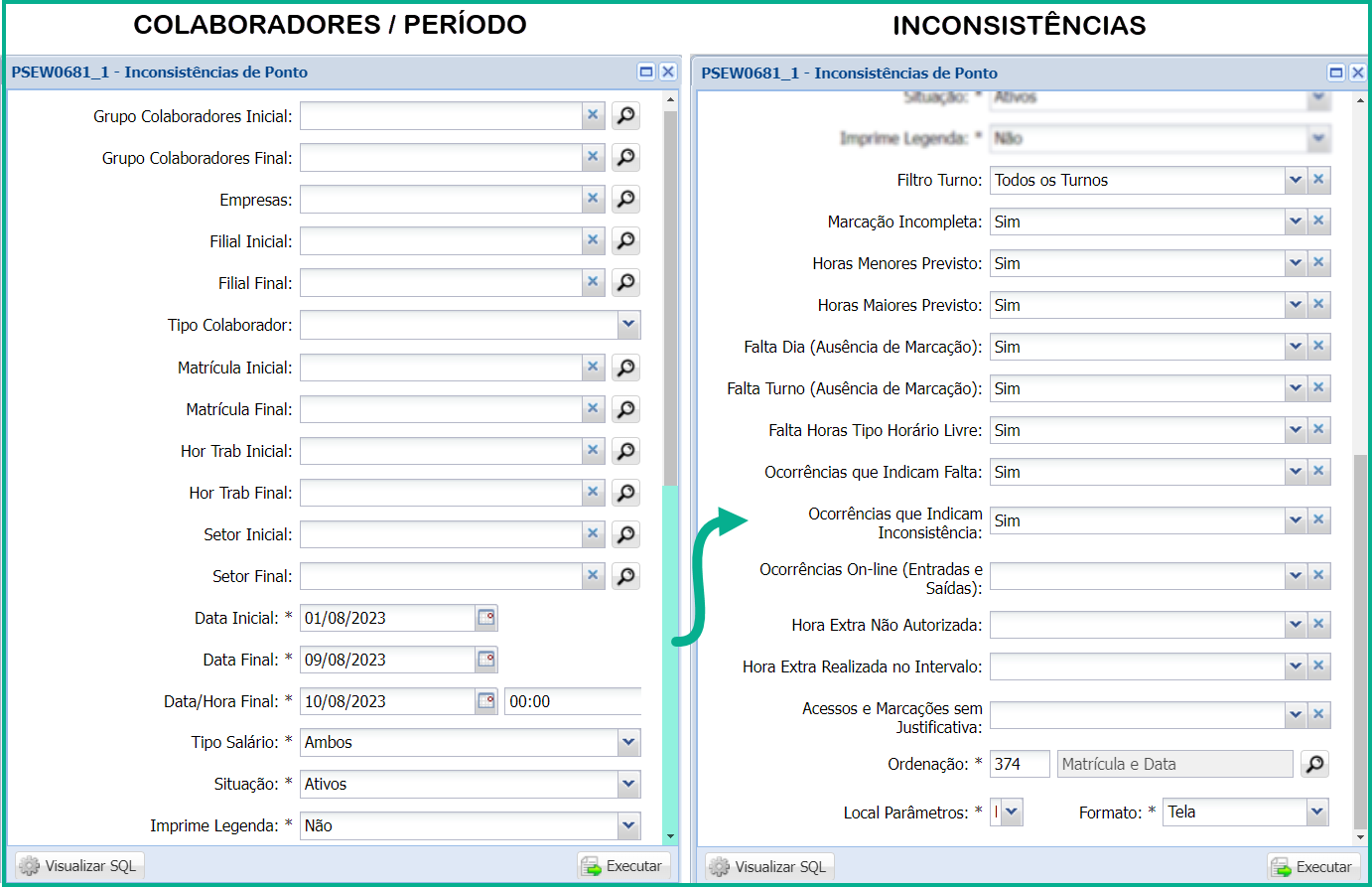1372x887 pixels.
Task: Clear the Filtro Turno selection
Action: coord(1318,180)
